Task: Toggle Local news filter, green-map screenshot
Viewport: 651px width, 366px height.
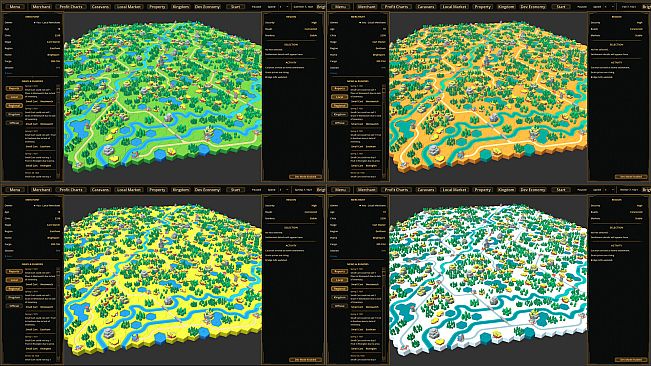Action: [14, 97]
